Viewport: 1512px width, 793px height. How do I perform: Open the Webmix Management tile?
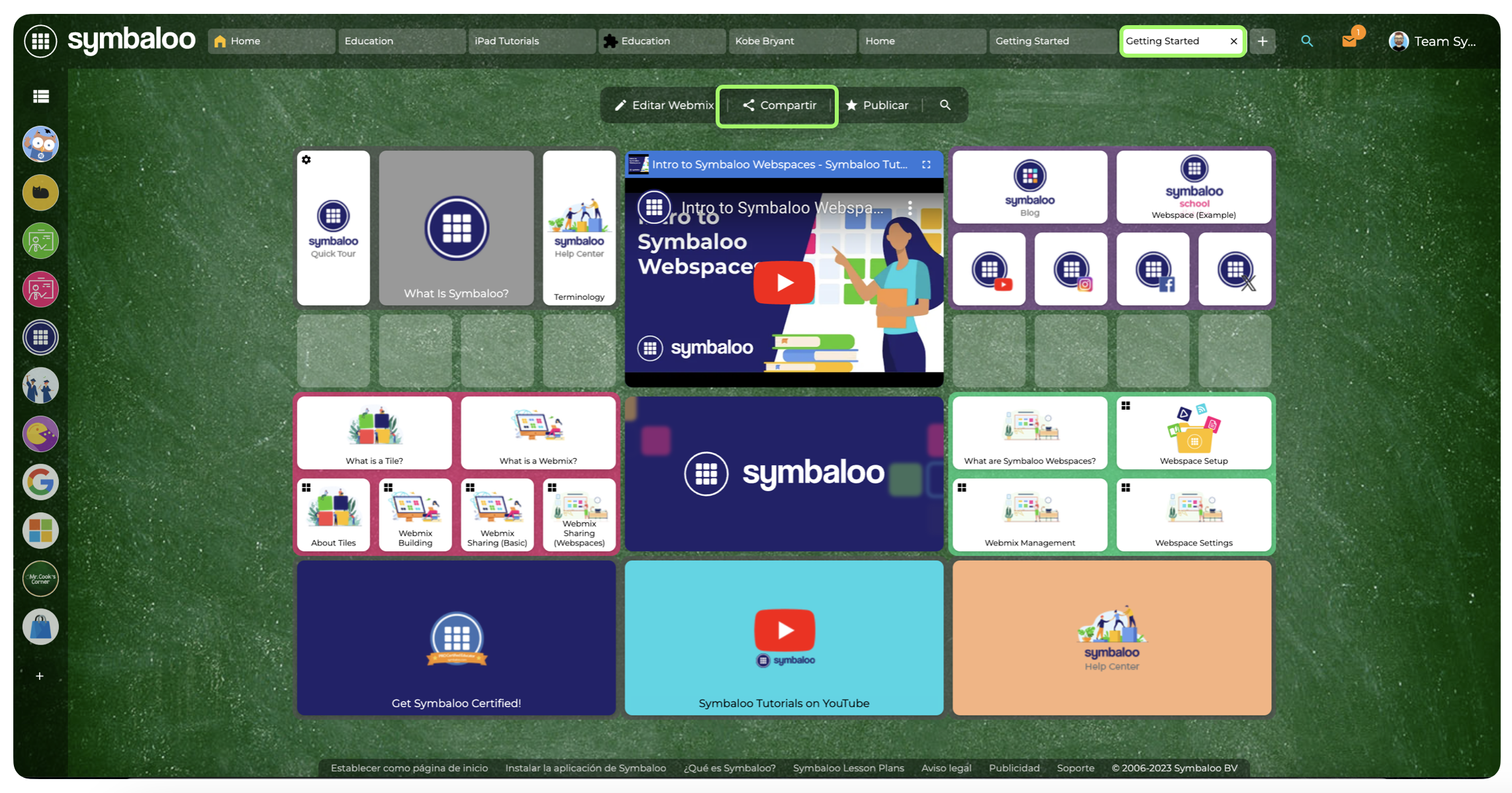click(1030, 515)
